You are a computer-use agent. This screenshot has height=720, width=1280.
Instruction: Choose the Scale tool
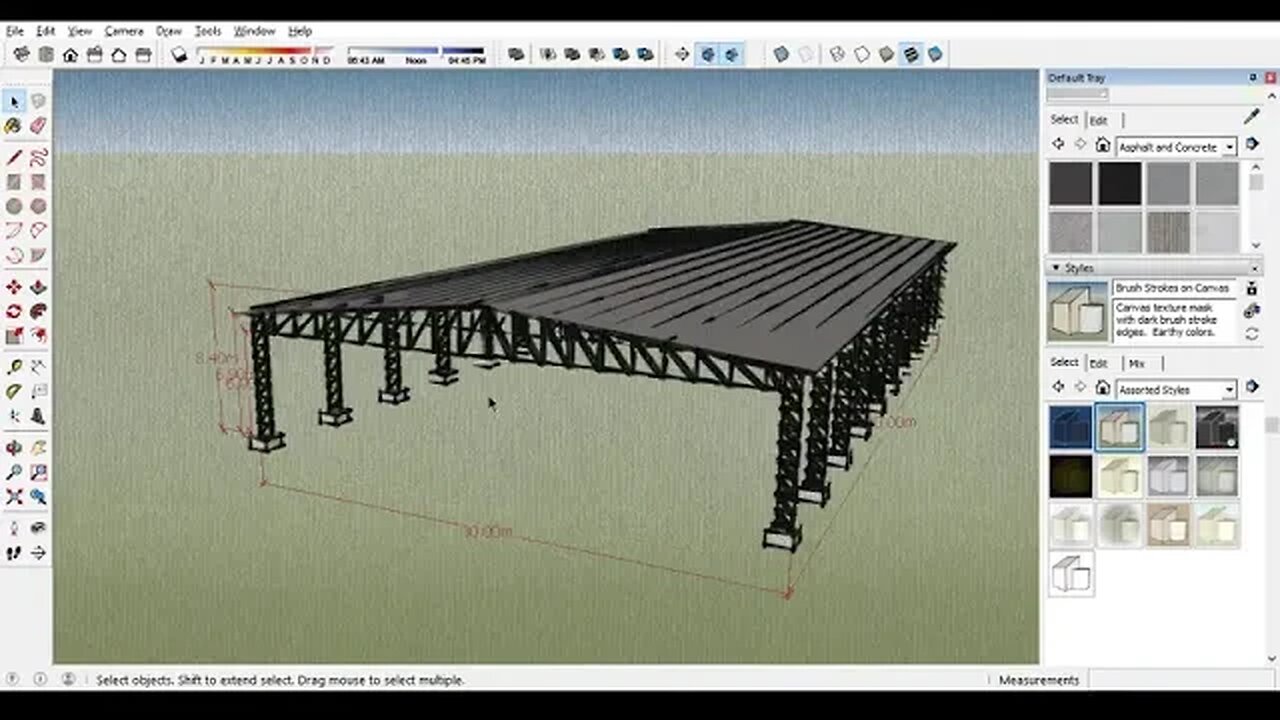click(x=14, y=336)
